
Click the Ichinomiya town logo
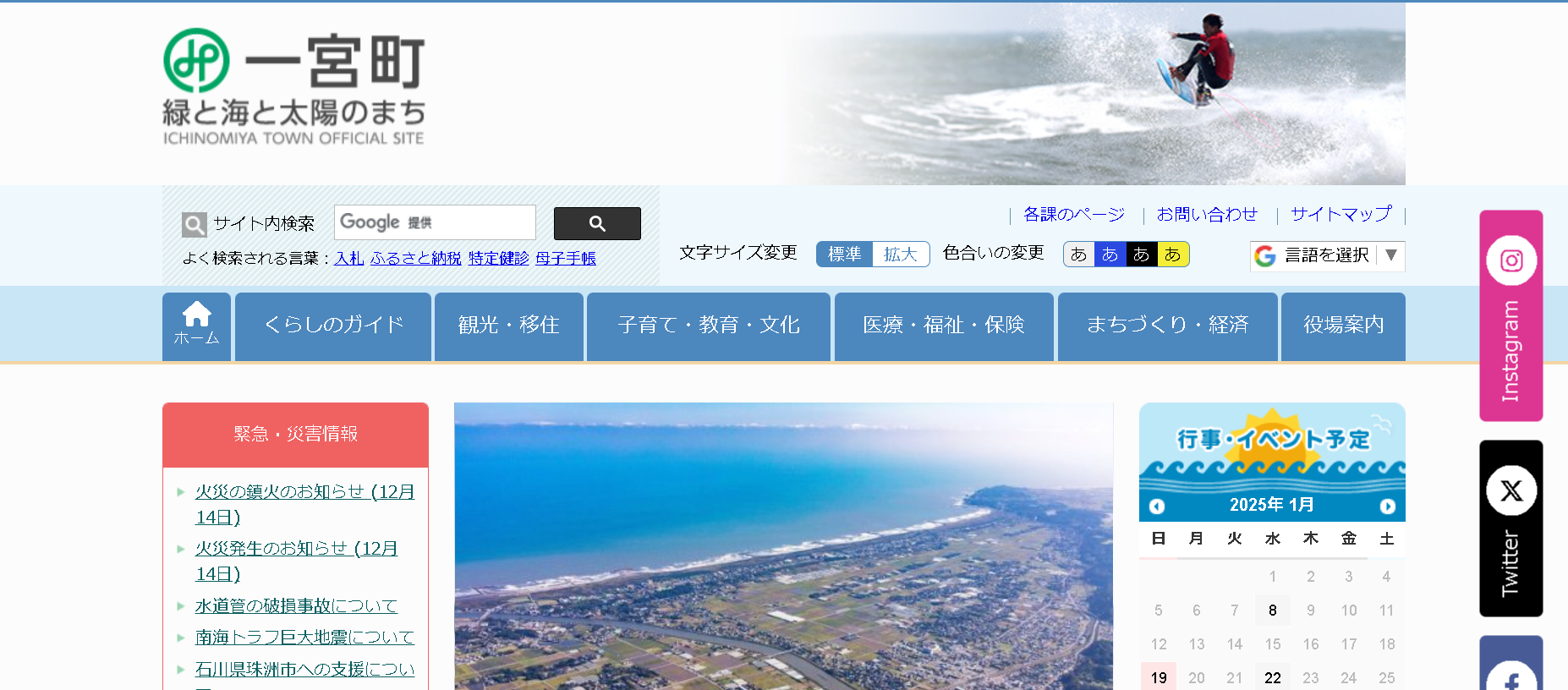(293, 87)
